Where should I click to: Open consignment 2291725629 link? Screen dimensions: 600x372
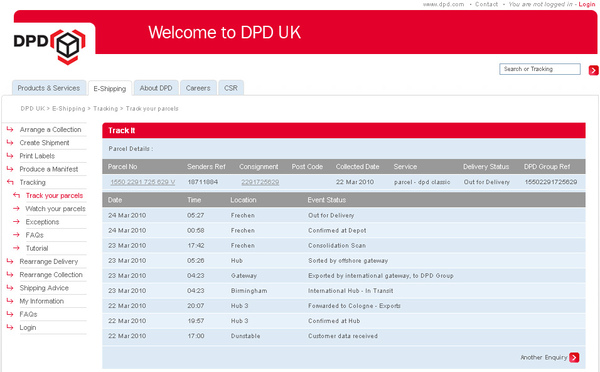pos(260,182)
